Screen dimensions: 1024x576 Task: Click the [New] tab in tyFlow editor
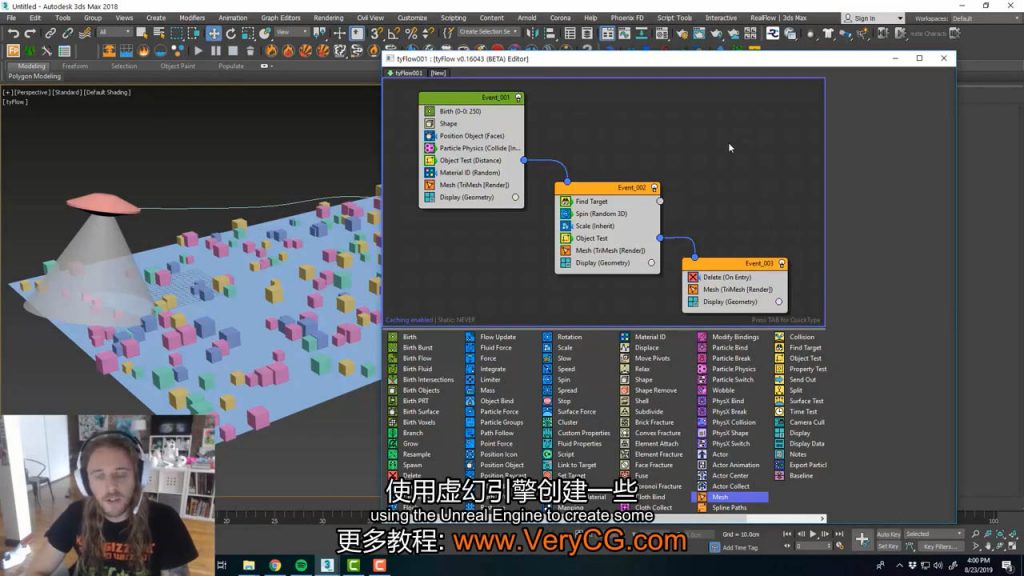click(438, 73)
